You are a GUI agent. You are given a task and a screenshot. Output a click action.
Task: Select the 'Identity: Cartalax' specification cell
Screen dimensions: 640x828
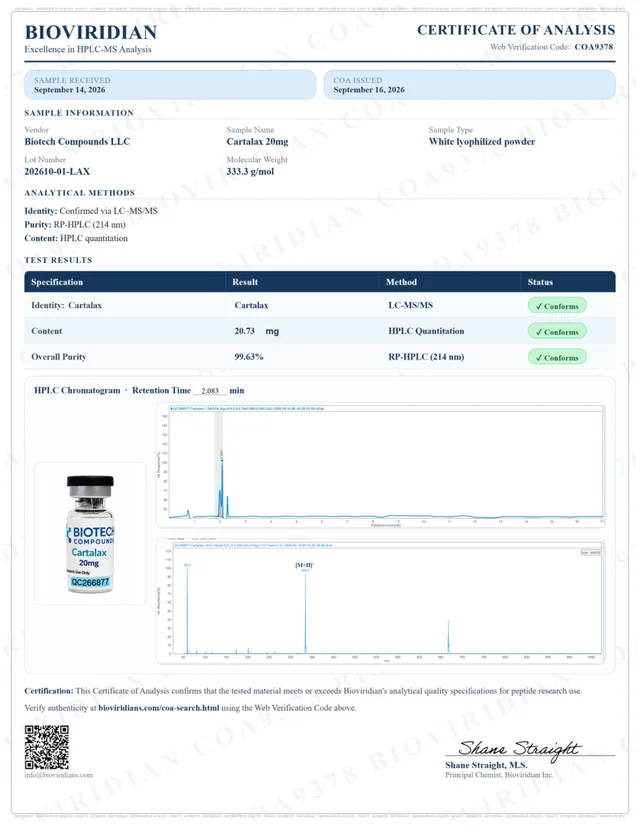(x=67, y=305)
